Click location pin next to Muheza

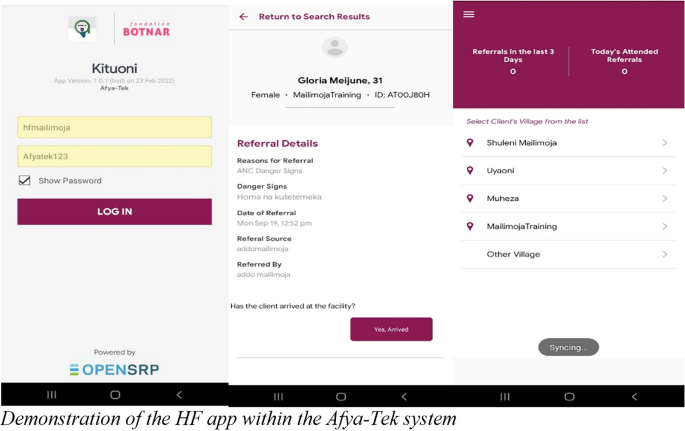point(470,199)
